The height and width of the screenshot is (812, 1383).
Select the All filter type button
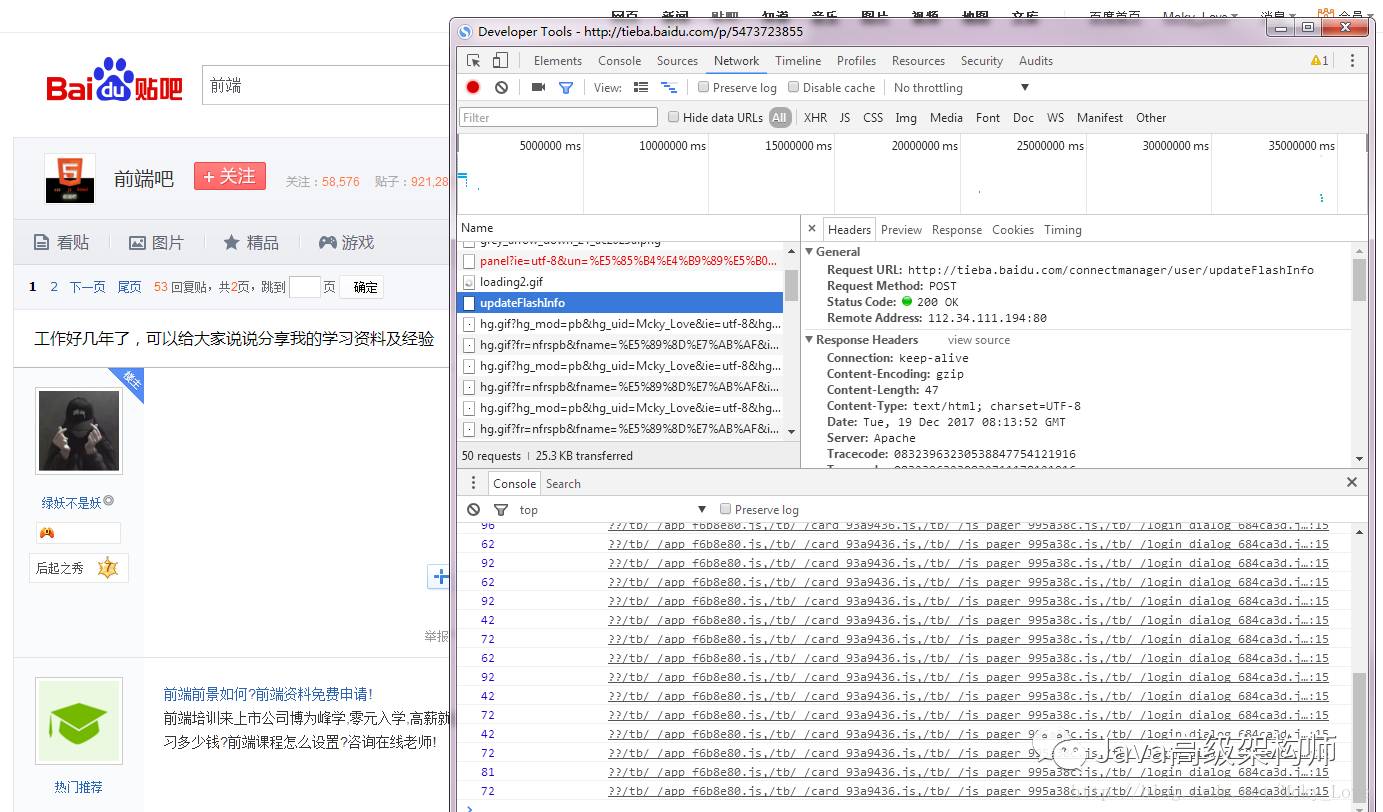(779, 118)
